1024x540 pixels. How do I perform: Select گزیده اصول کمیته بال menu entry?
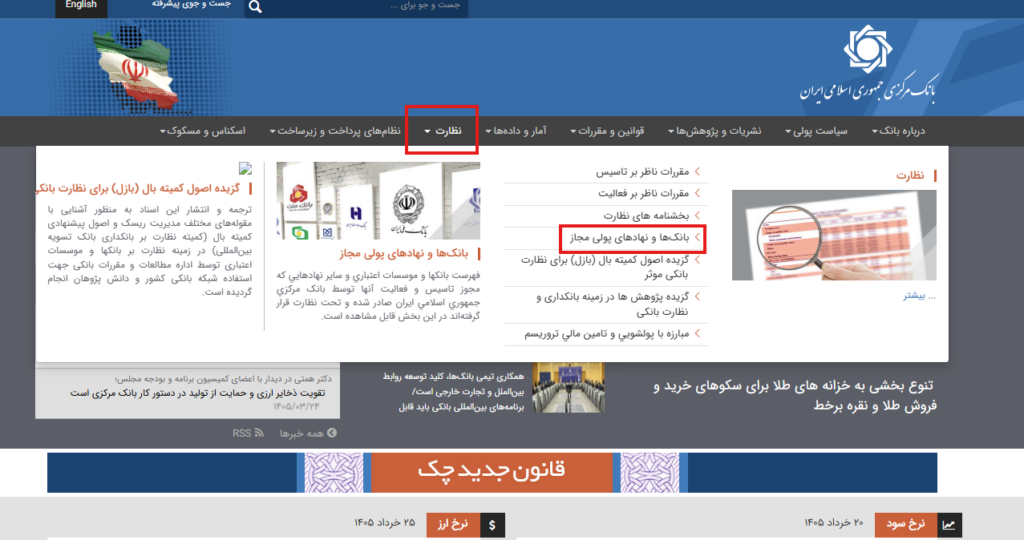click(605, 267)
